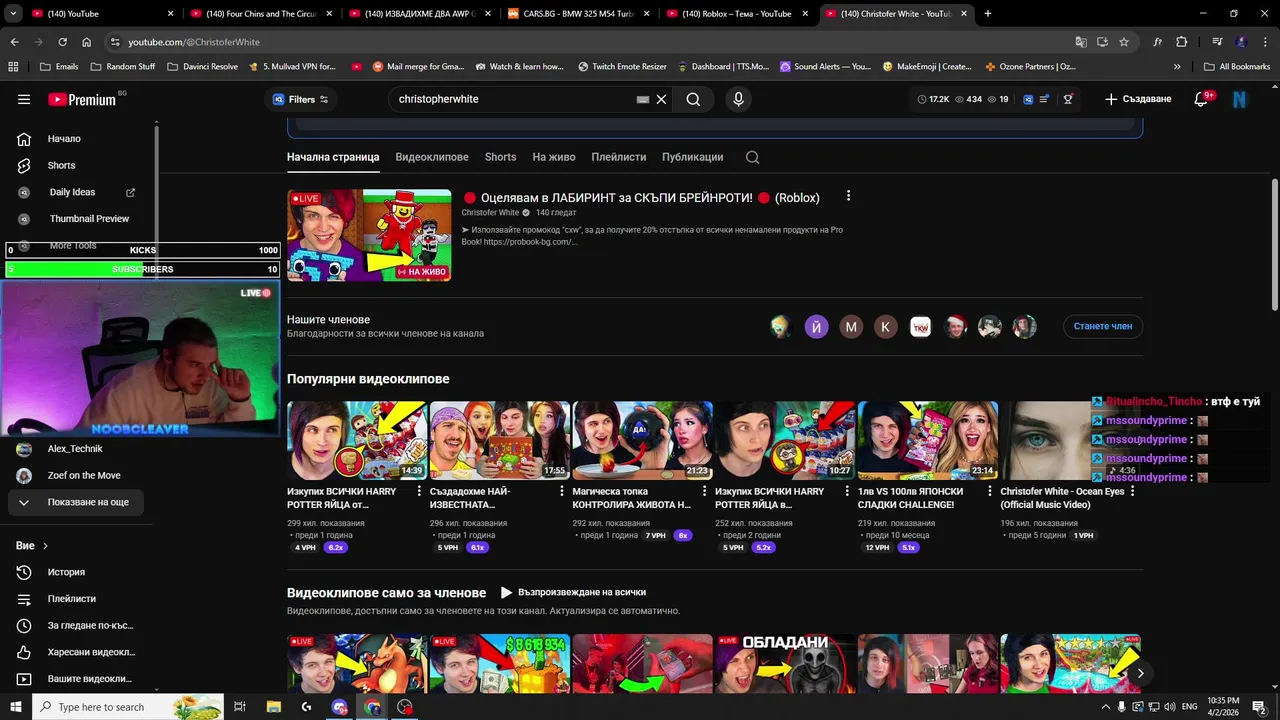Viewport: 1280px width, 720px height.
Task: Click the Създаване create button
Action: [x=1138, y=99]
